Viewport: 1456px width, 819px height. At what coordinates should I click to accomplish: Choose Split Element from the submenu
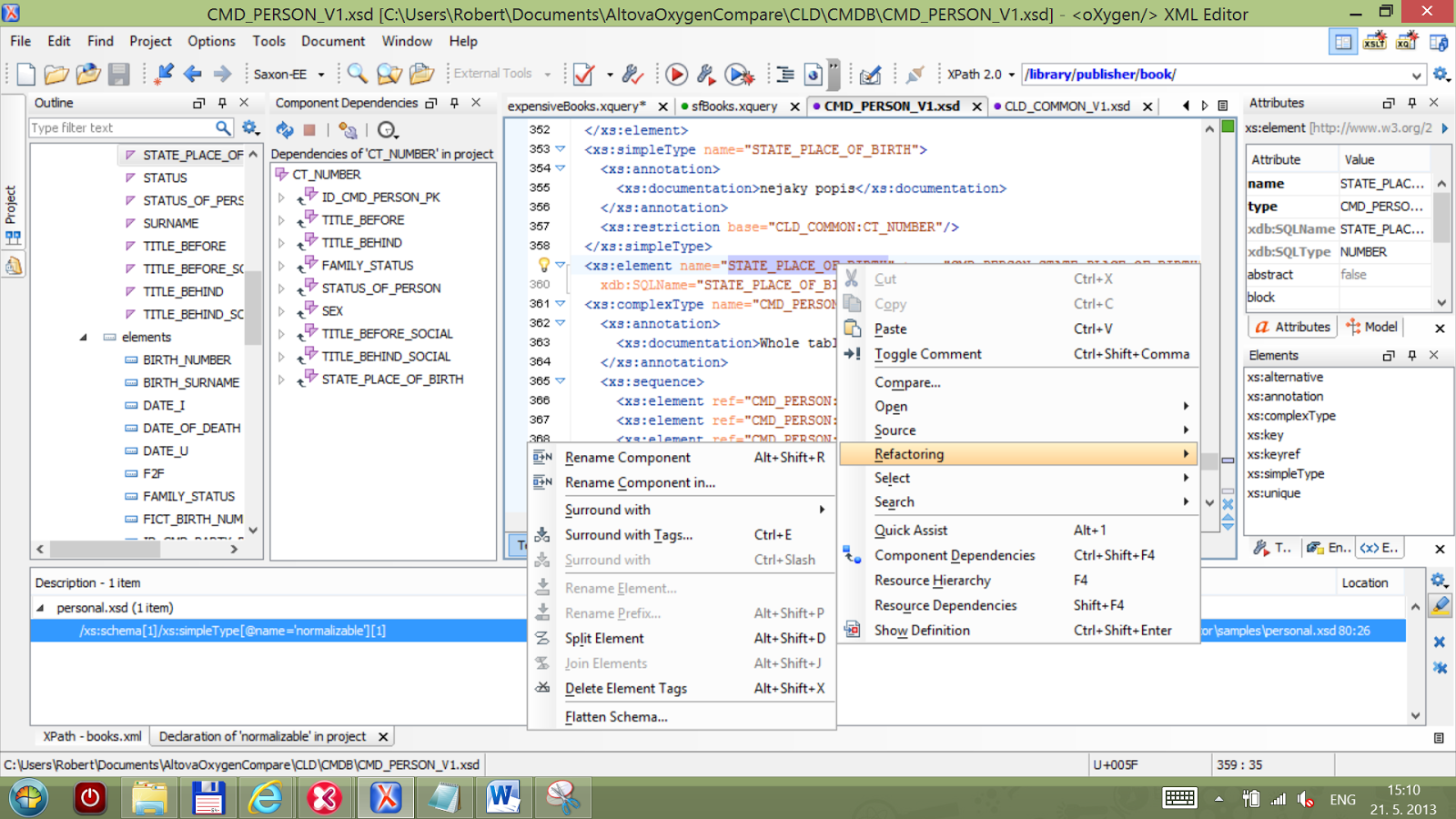coord(682,638)
